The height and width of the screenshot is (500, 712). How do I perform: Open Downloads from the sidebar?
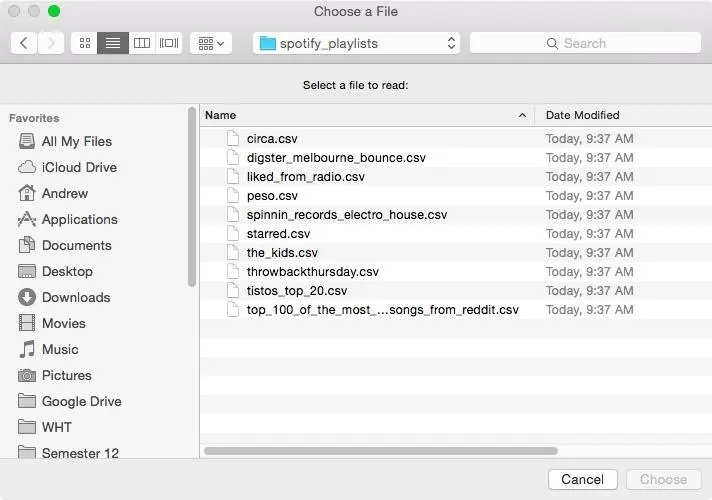pyautogui.click(x=76, y=297)
